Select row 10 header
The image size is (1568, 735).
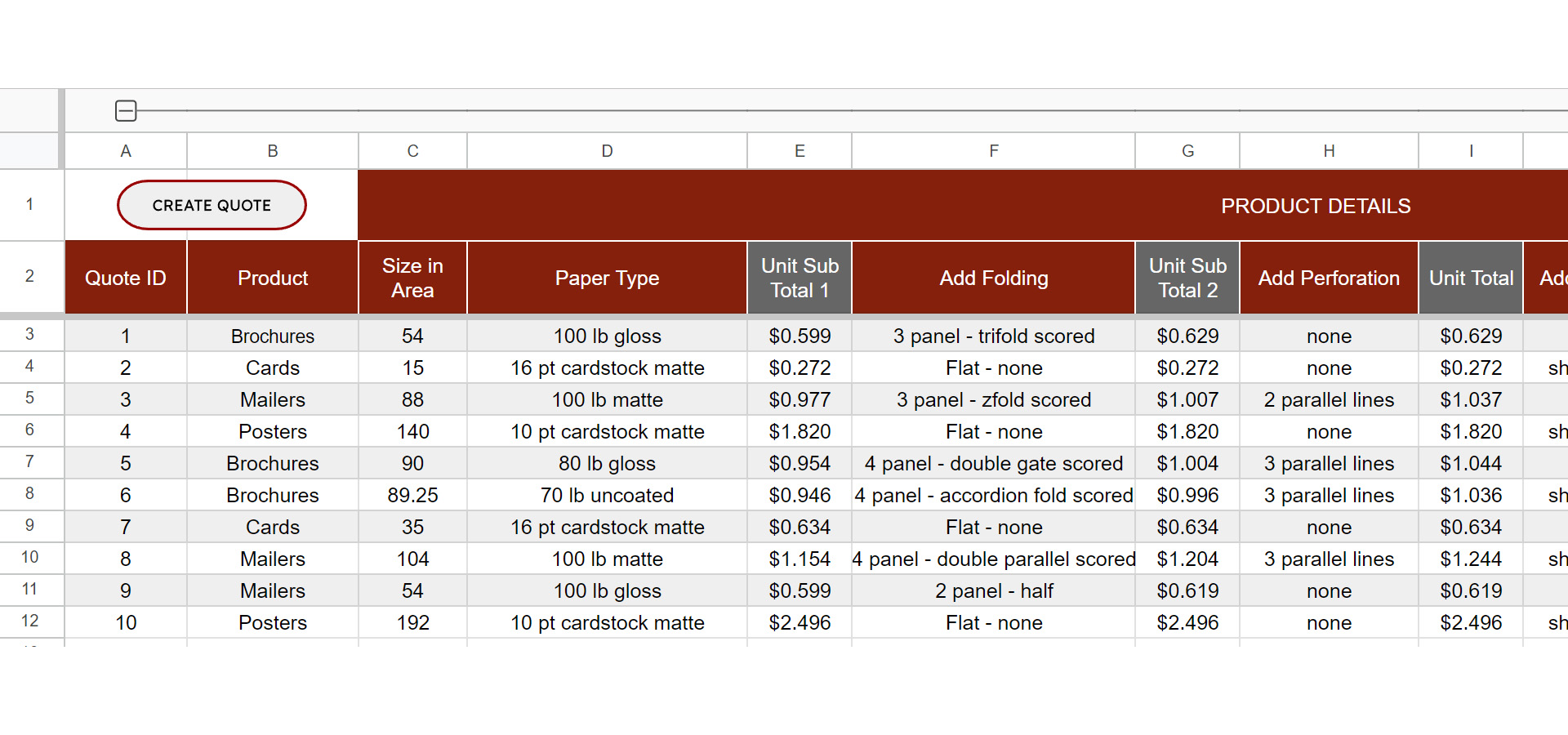point(30,558)
